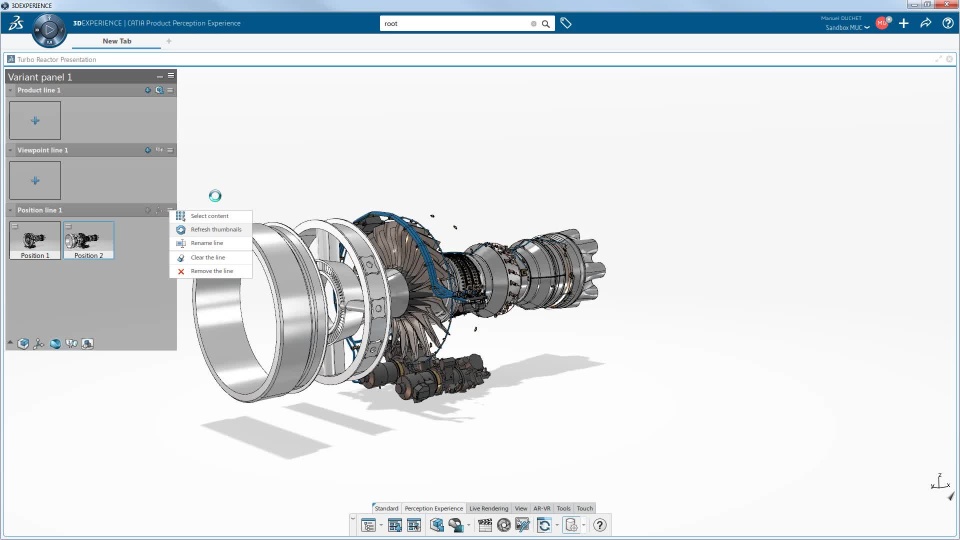The height and width of the screenshot is (540, 960).
Task: Click last image icon at panel bottom
Action: pos(88,343)
